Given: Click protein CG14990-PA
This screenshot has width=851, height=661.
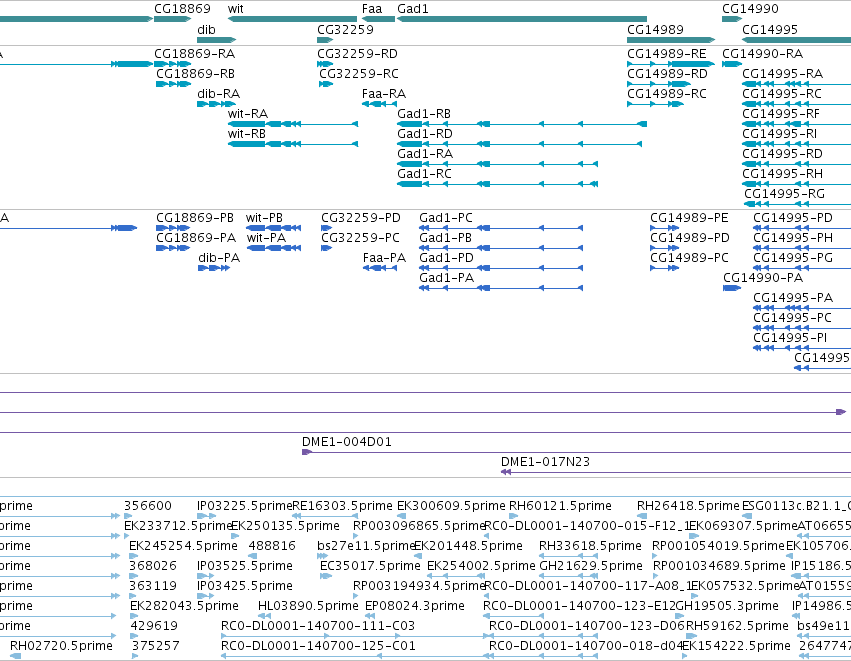Looking at the screenshot, I should (x=732, y=288).
